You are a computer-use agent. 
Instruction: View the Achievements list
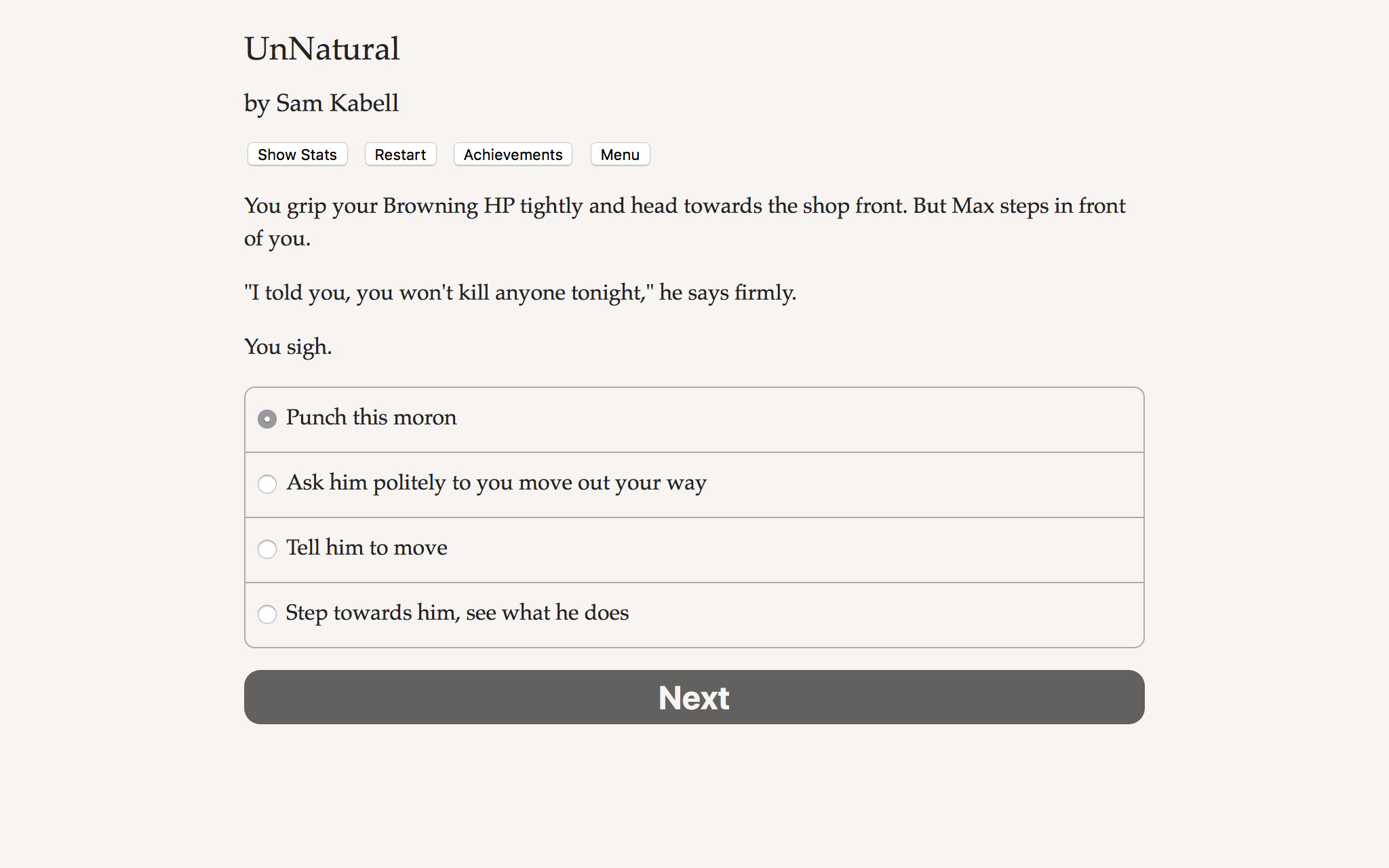(x=512, y=154)
